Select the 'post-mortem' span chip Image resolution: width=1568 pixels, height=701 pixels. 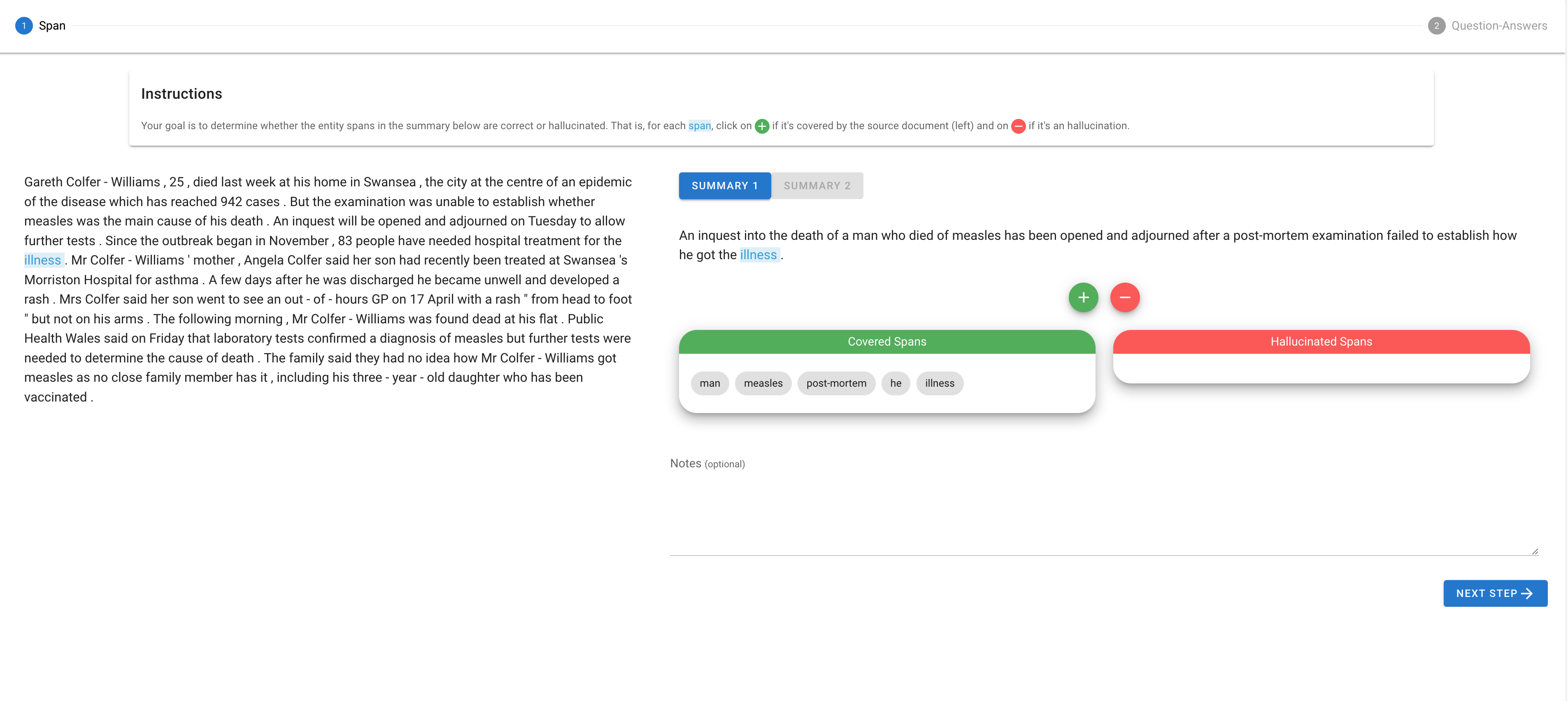point(836,383)
